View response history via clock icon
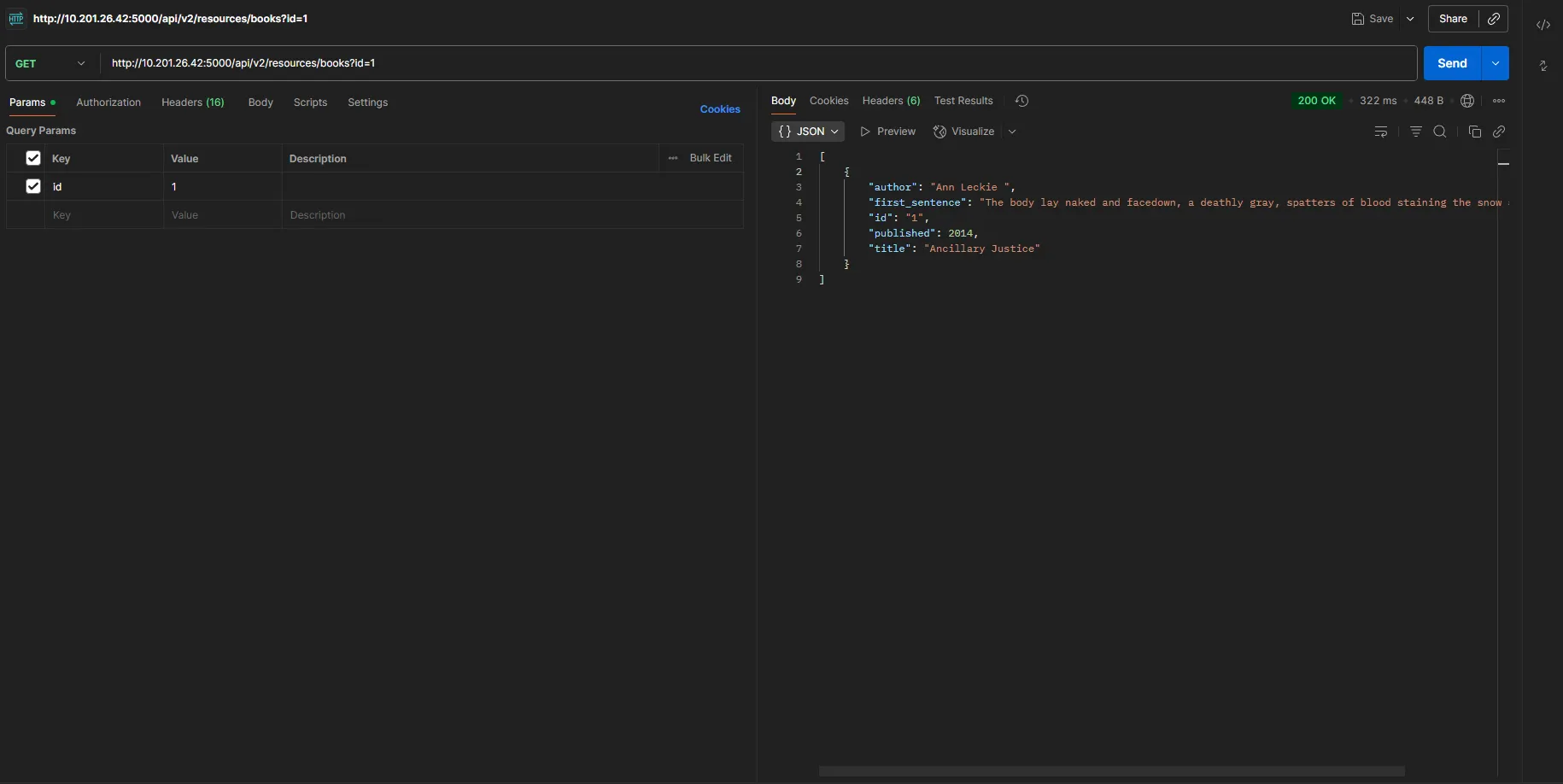 point(1022,101)
